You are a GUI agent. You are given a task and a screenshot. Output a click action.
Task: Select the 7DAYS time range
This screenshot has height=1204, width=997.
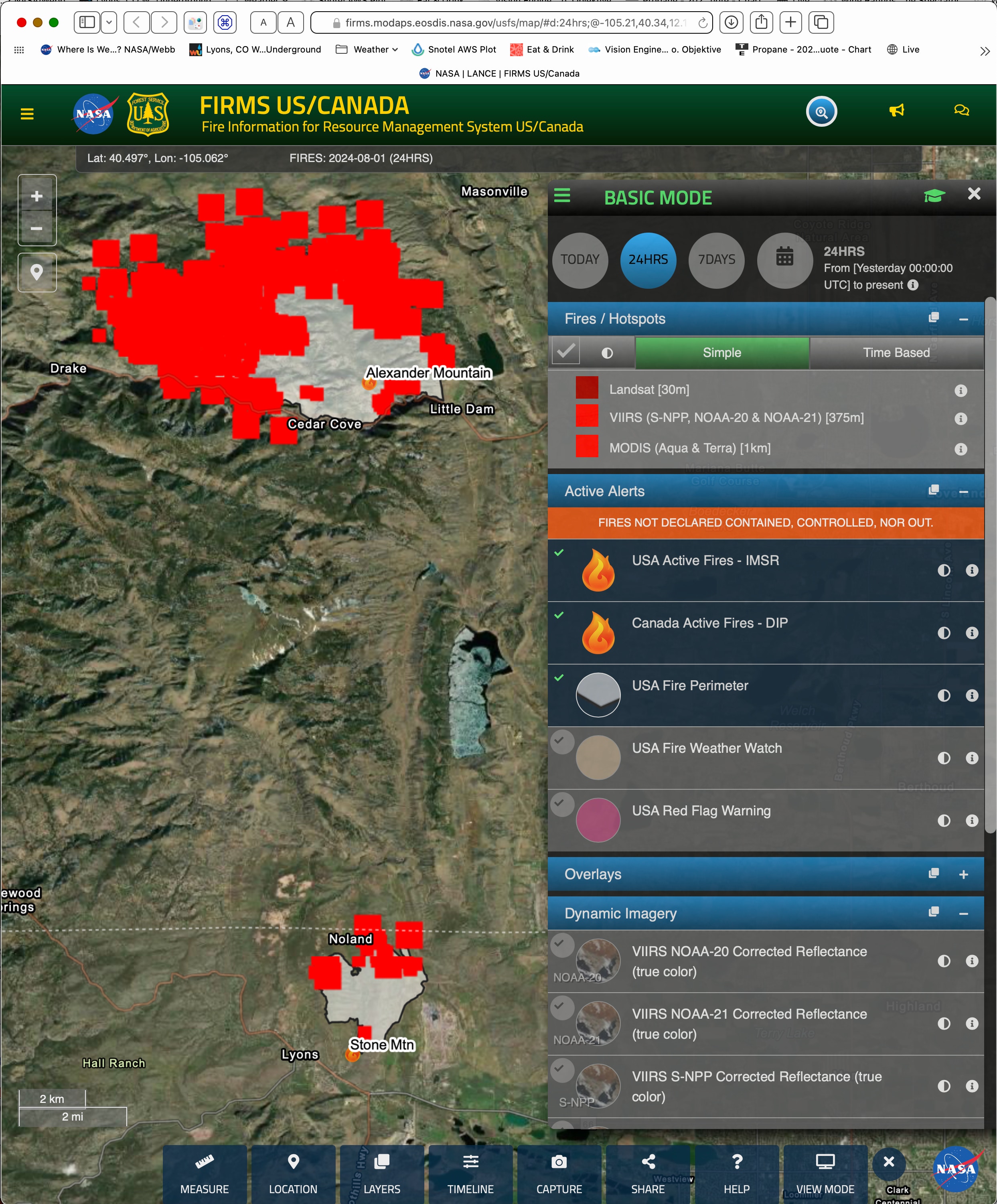[x=716, y=260]
